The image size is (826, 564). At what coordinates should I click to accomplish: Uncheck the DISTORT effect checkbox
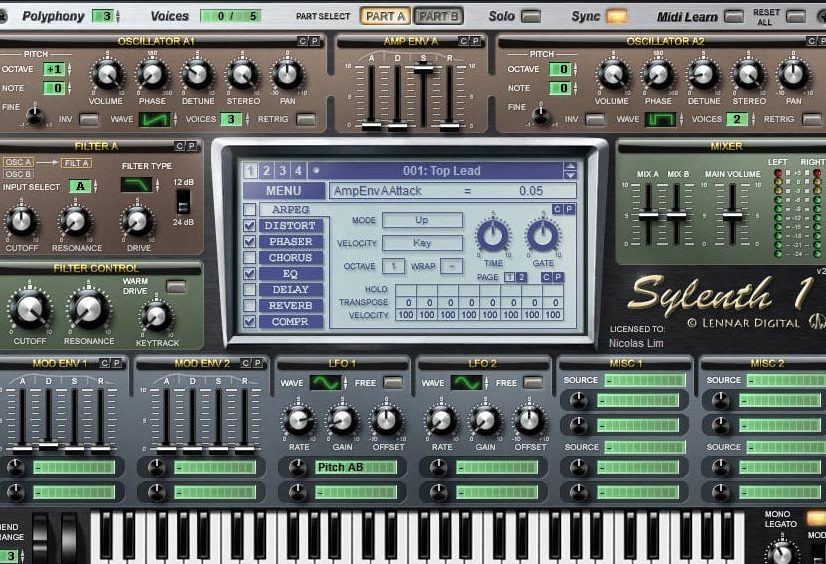click(250, 225)
